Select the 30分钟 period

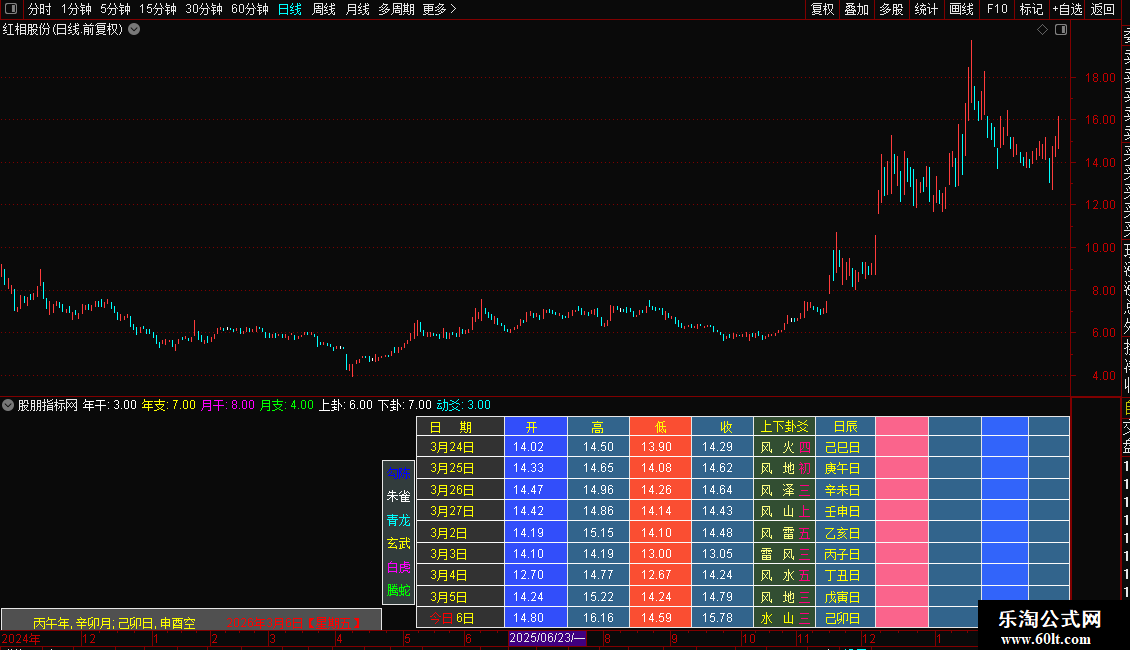tap(204, 9)
